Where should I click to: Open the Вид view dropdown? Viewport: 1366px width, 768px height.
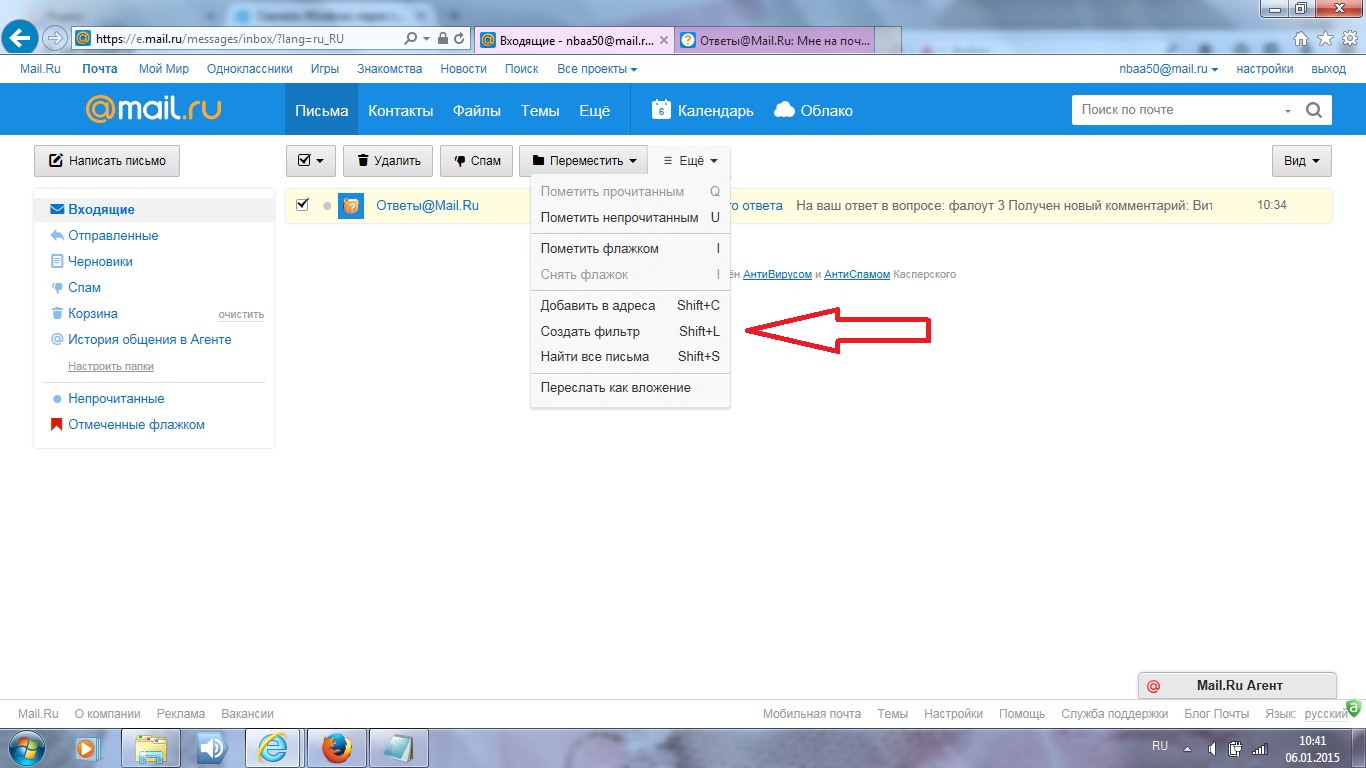pos(1302,160)
